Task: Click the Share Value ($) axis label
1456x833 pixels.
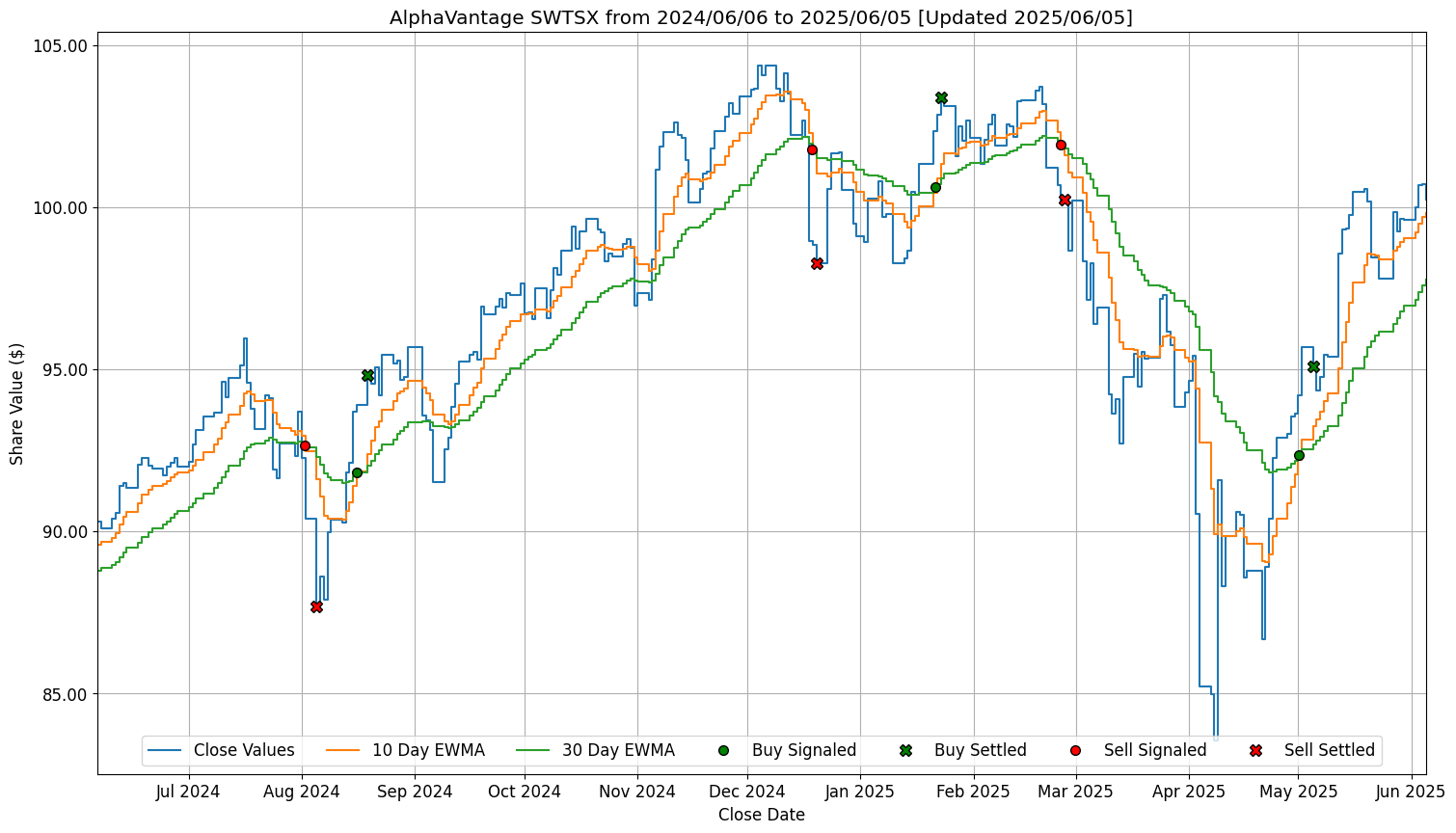Action: [x=17, y=403]
